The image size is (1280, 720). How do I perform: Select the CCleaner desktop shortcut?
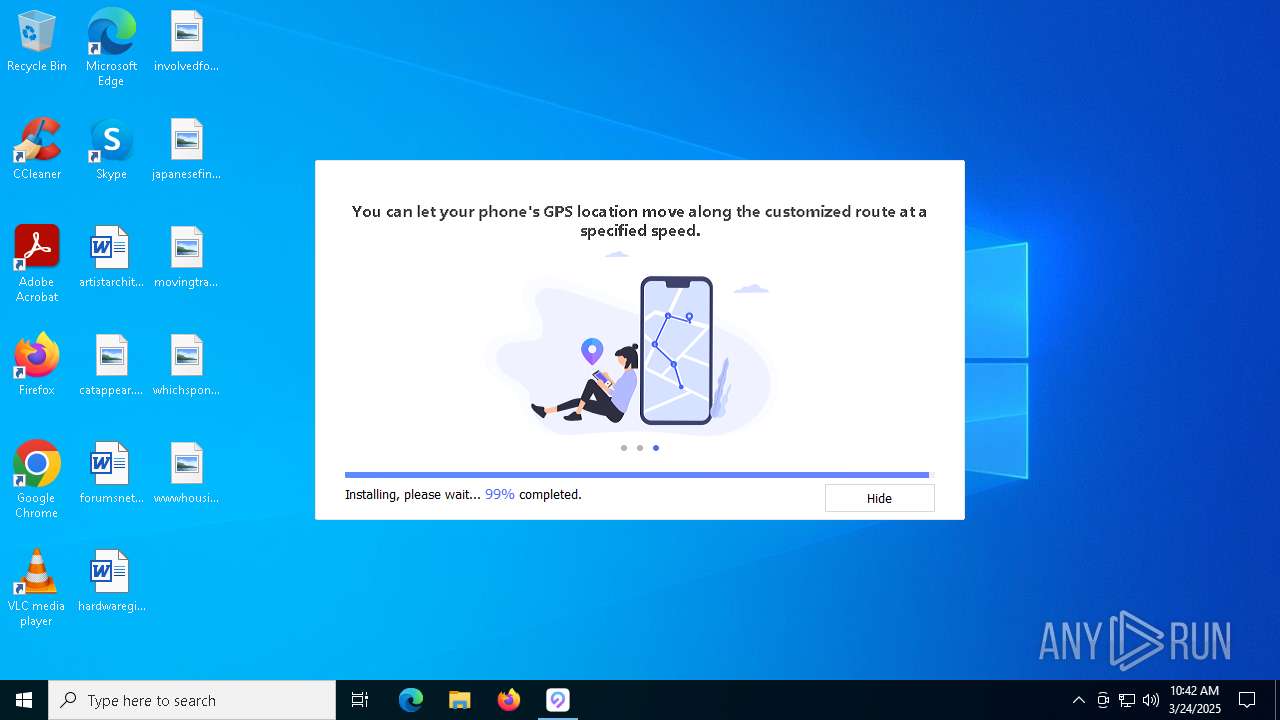tap(37, 149)
